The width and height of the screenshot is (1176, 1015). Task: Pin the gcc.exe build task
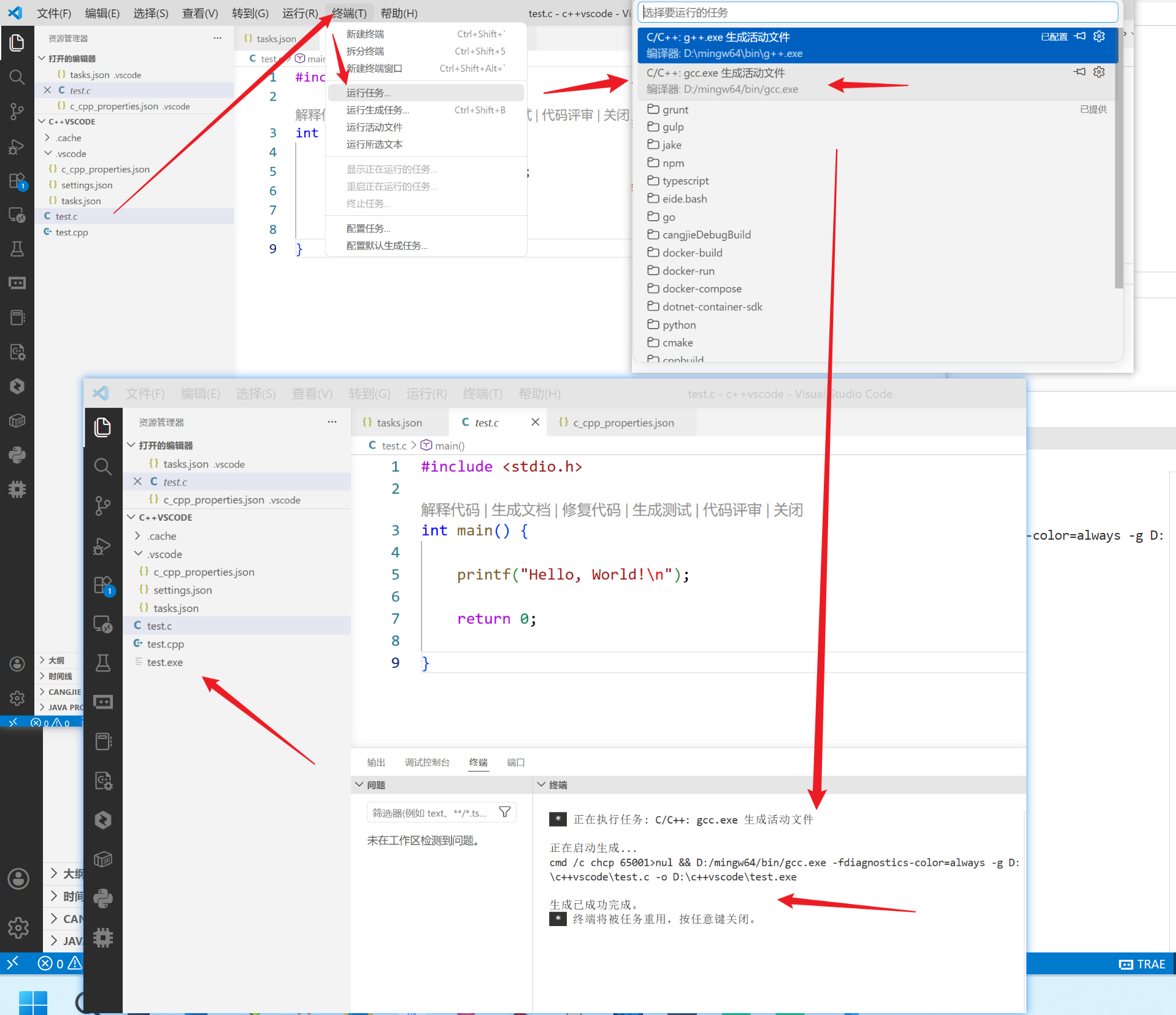tap(1080, 72)
